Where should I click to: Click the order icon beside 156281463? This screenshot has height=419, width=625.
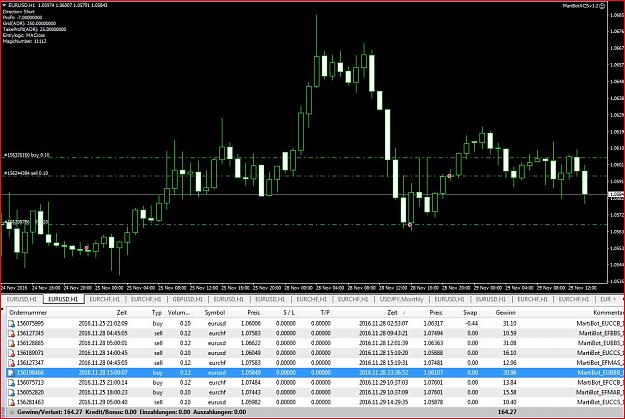click(x=12, y=402)
